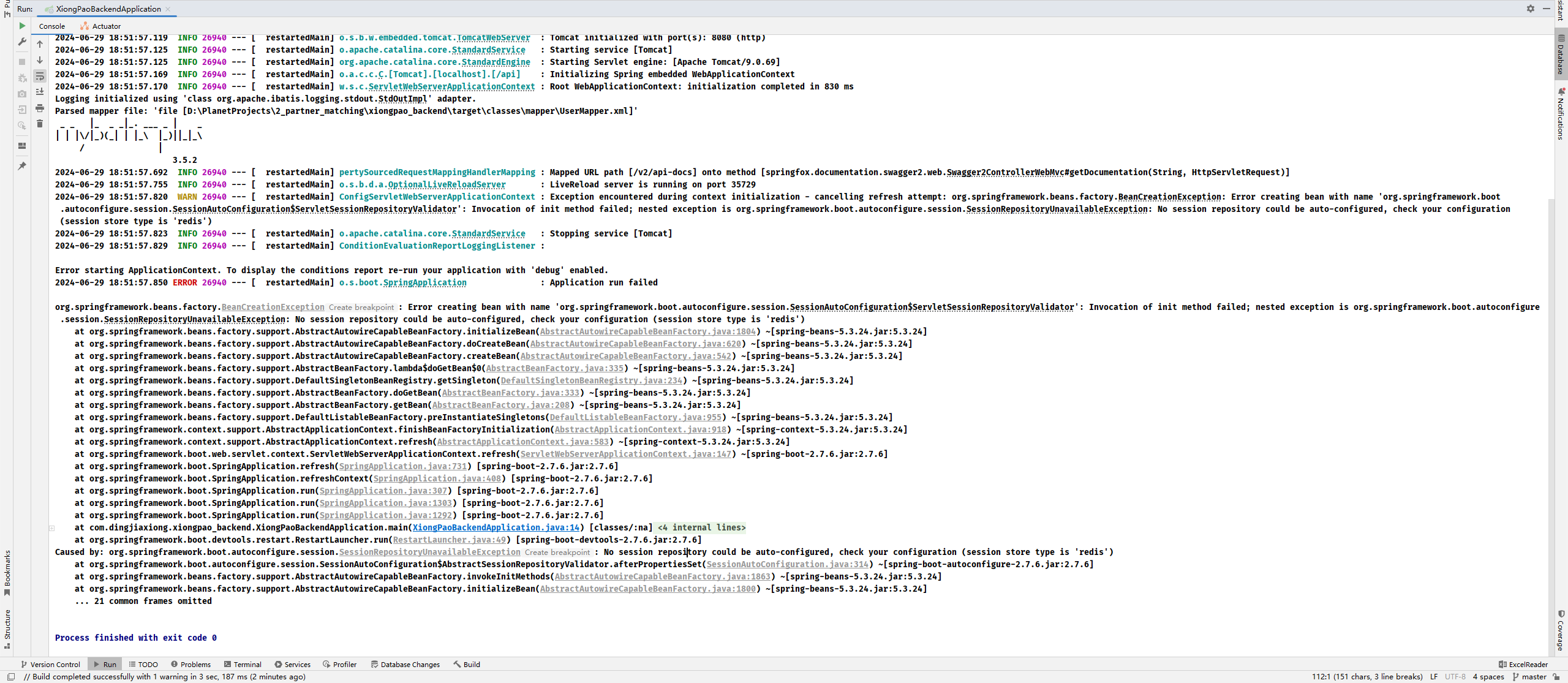Close the XiongPaoBackendApplication run tab
The image size is (1568, 683).
168,9
